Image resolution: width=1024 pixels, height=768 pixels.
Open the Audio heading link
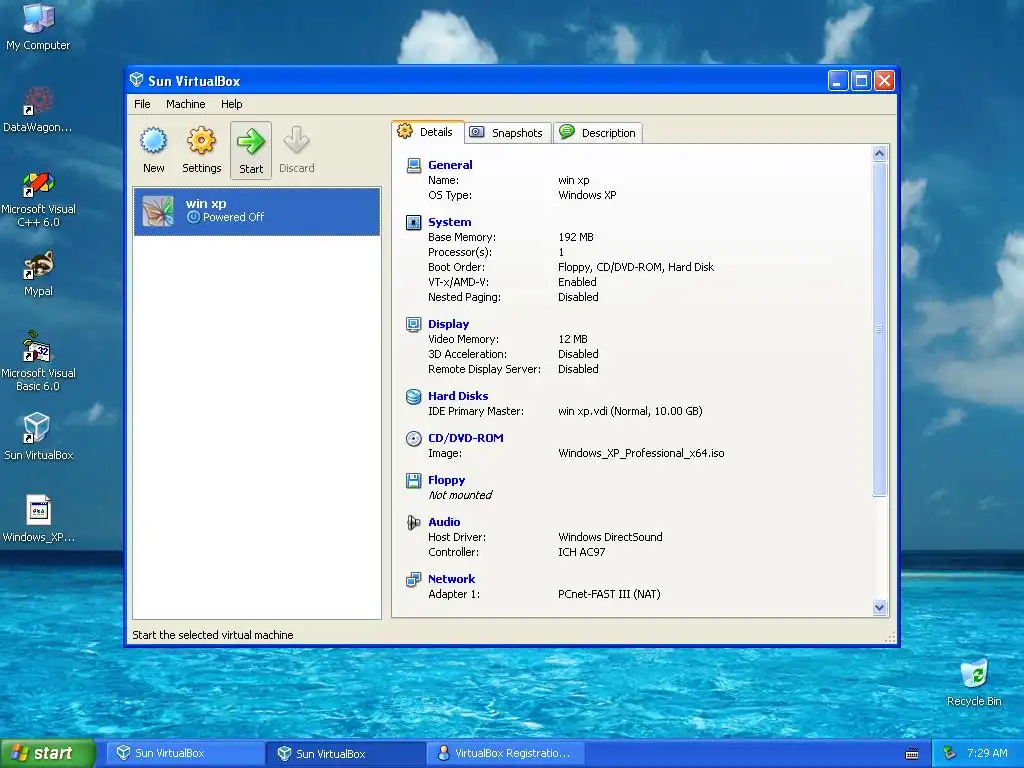[444, 521]
